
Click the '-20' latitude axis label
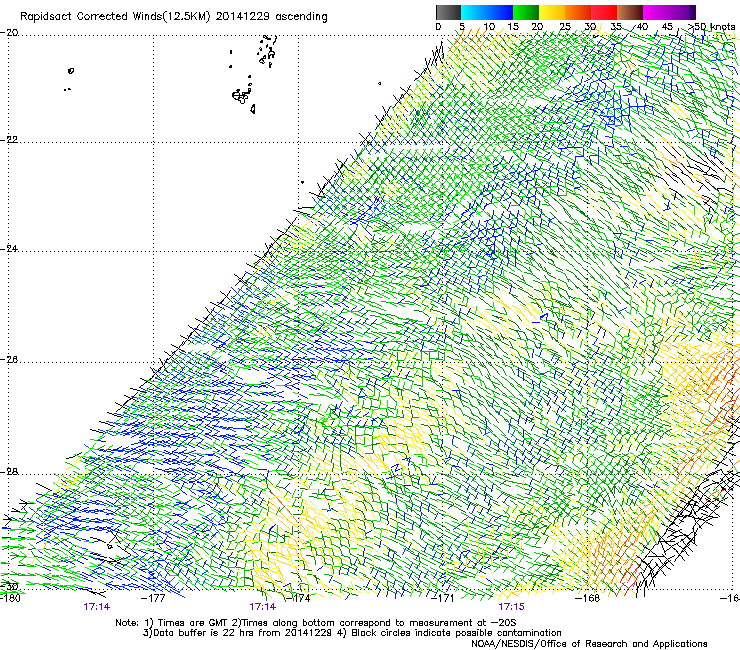pos(9,33)
